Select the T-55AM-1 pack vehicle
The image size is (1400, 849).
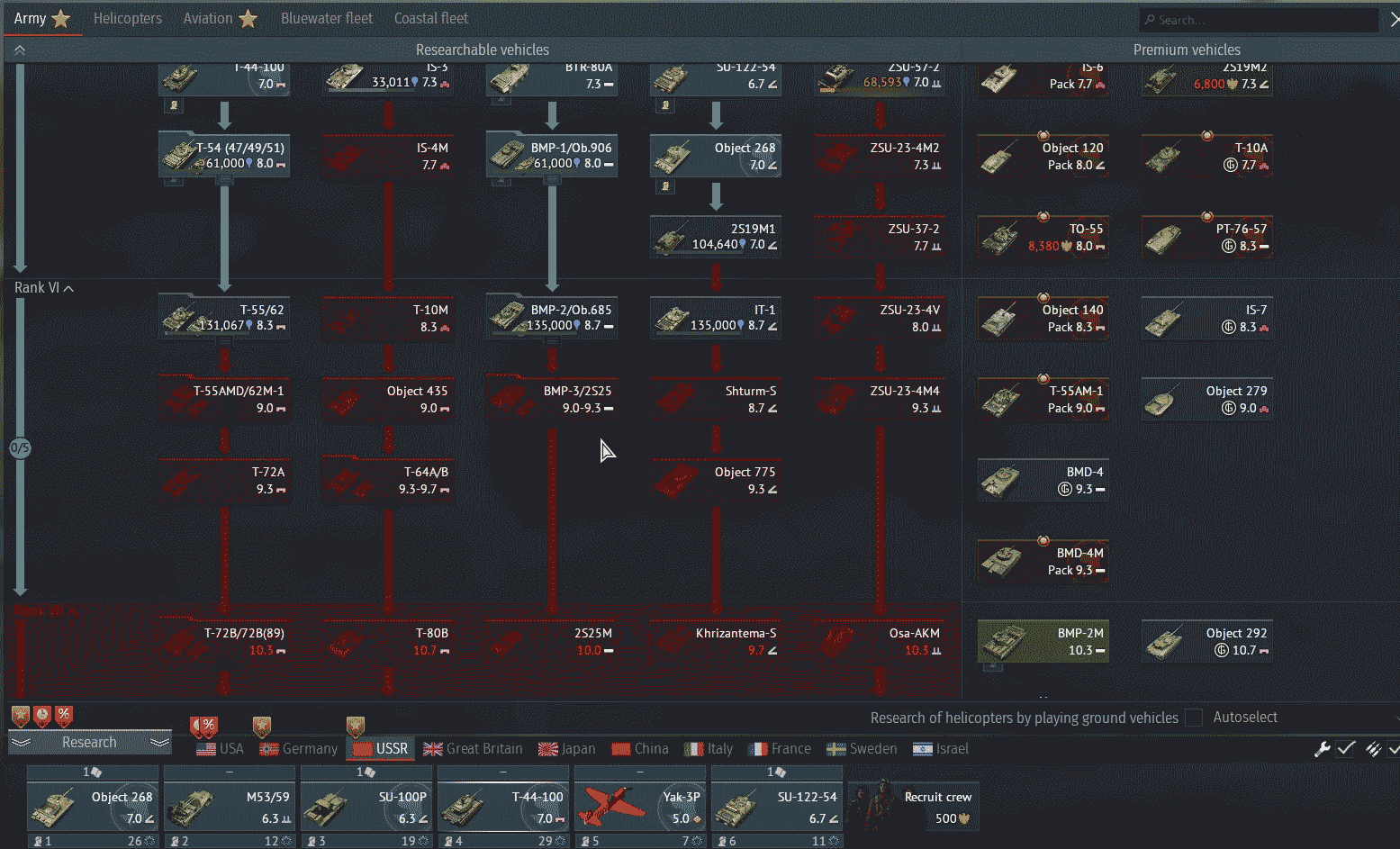coord(1043,399)
